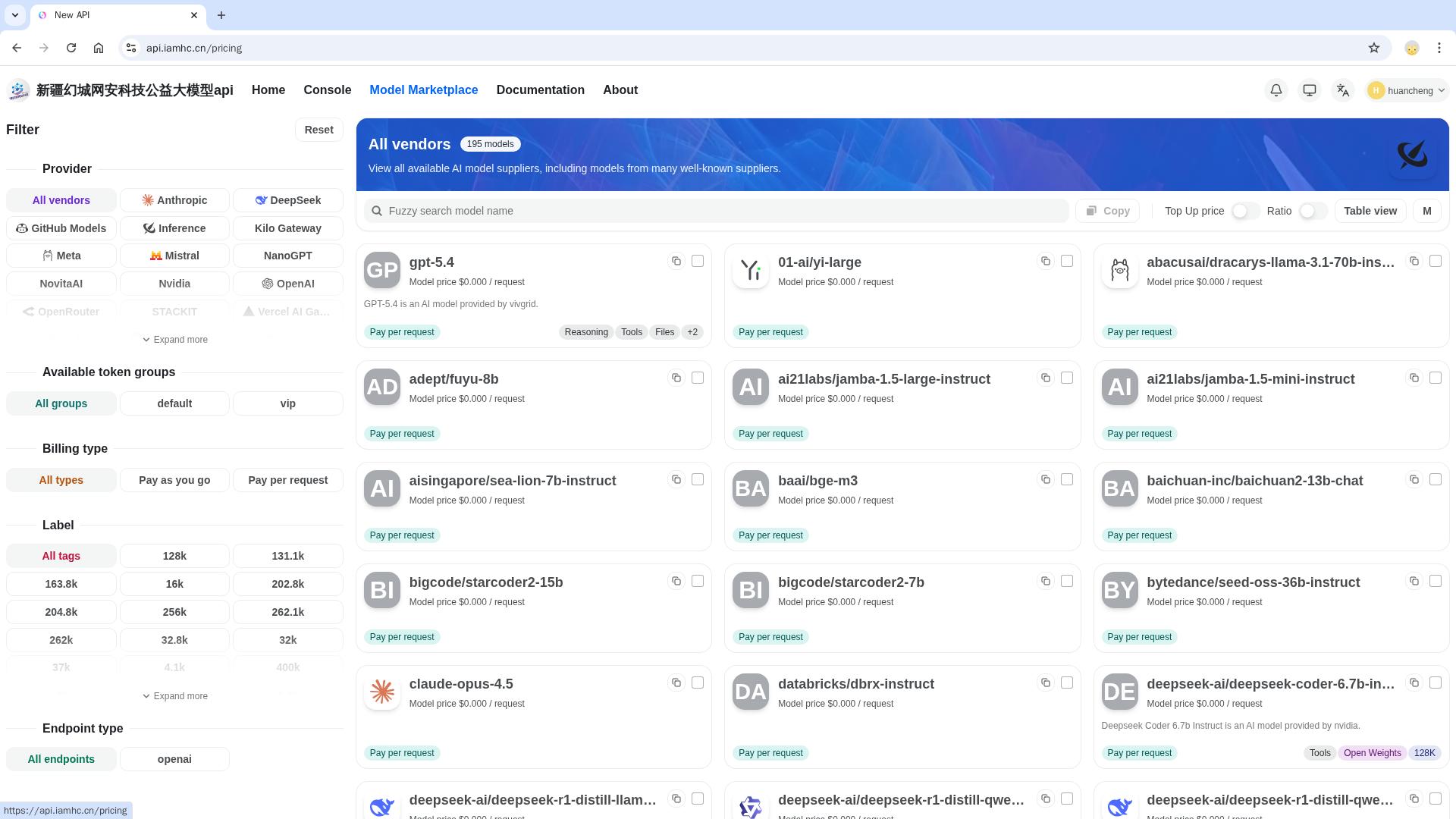1456x819 pixels.
Task: Filter by DeepSeek provider
Action: click(288, 200)
